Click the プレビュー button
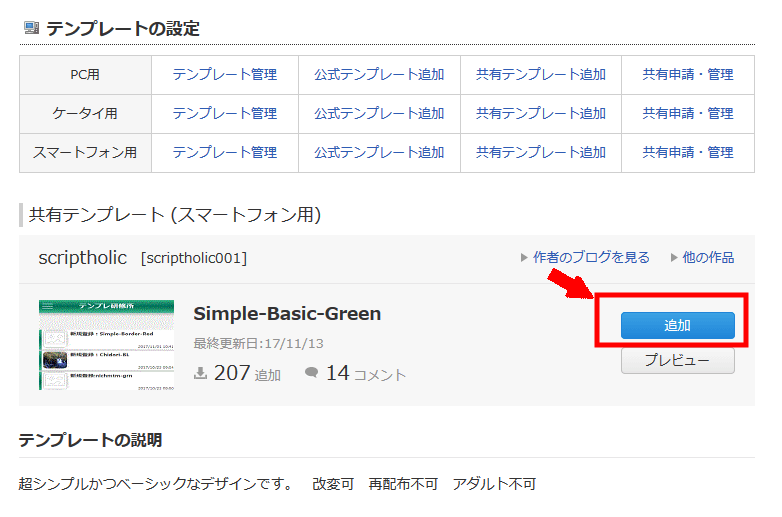 (x=677, y=360)
